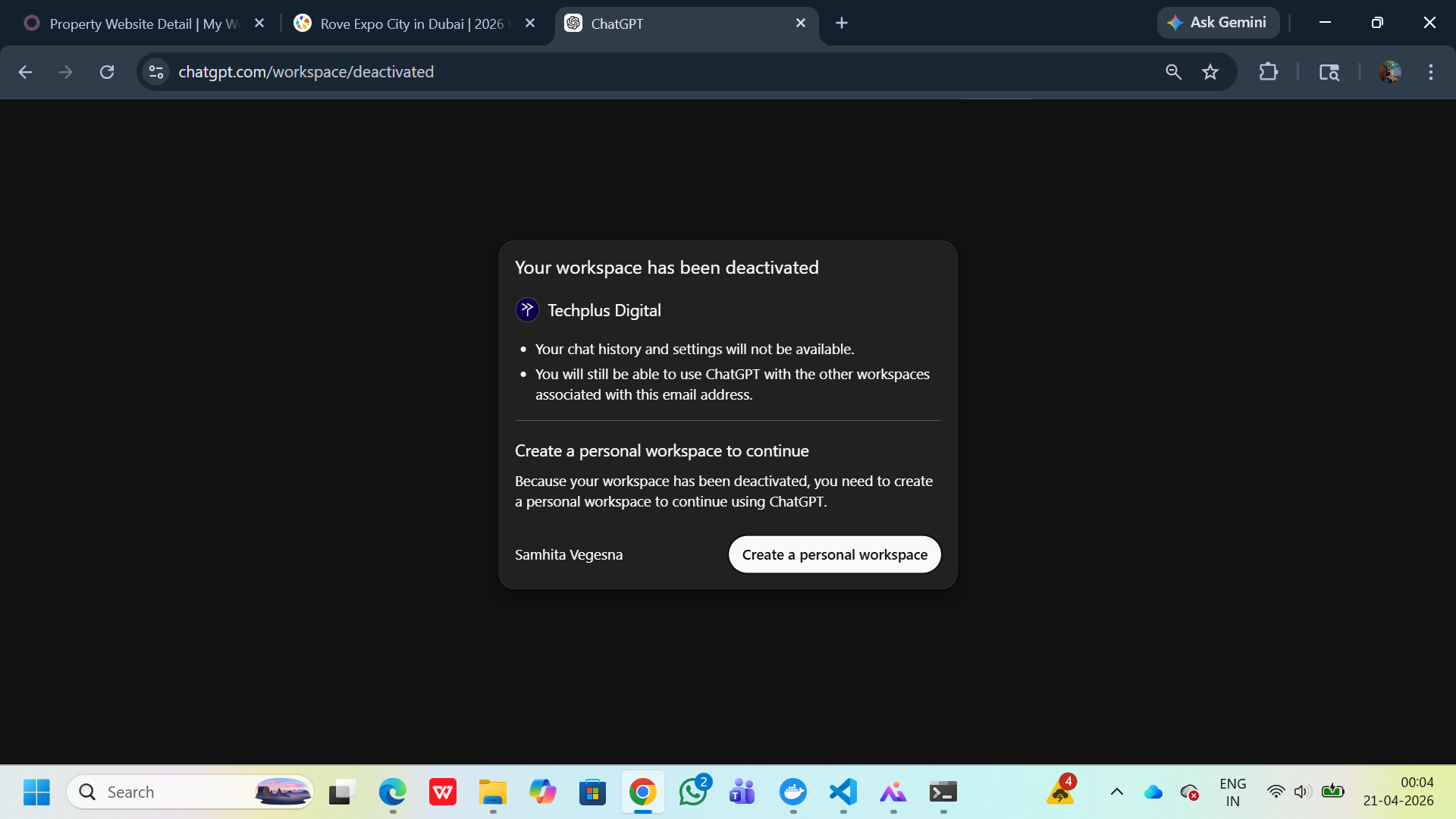Close the ChatGPT tab
Image resolution: width=1456 pixels, height=819 pixels.
click(801, 24)
